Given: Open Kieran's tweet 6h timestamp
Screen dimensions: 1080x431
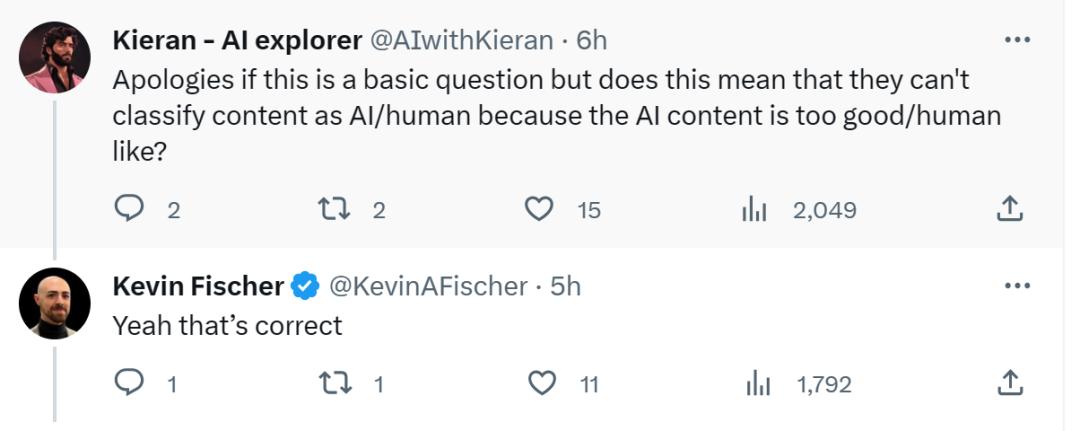Looking at the screenshot, I should 592,40.
